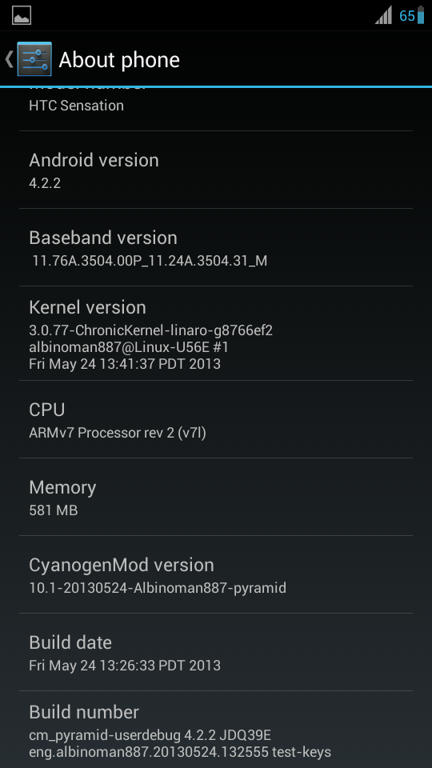The image size is (432, 768).
Task: Tap the Build date entry
Action: coord(216,652)
